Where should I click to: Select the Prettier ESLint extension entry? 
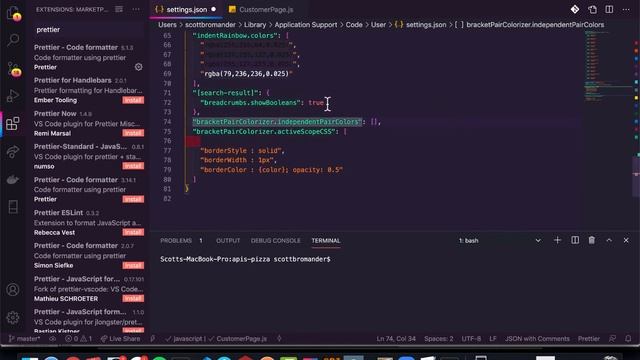(88, 222)
